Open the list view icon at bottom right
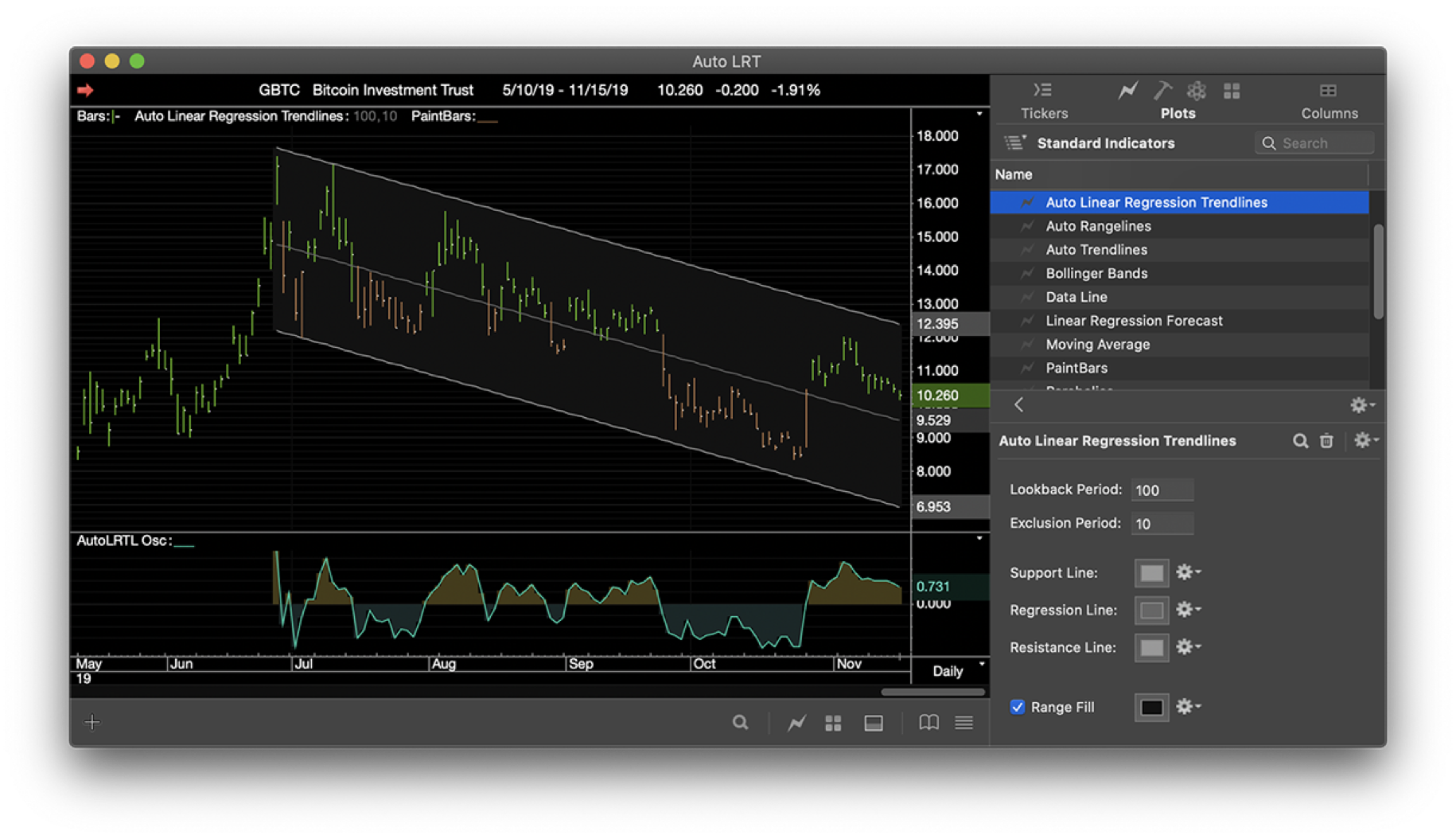The height and width of the screenshot is (839, 1456). pyautogui.click(x=964, y=723)
